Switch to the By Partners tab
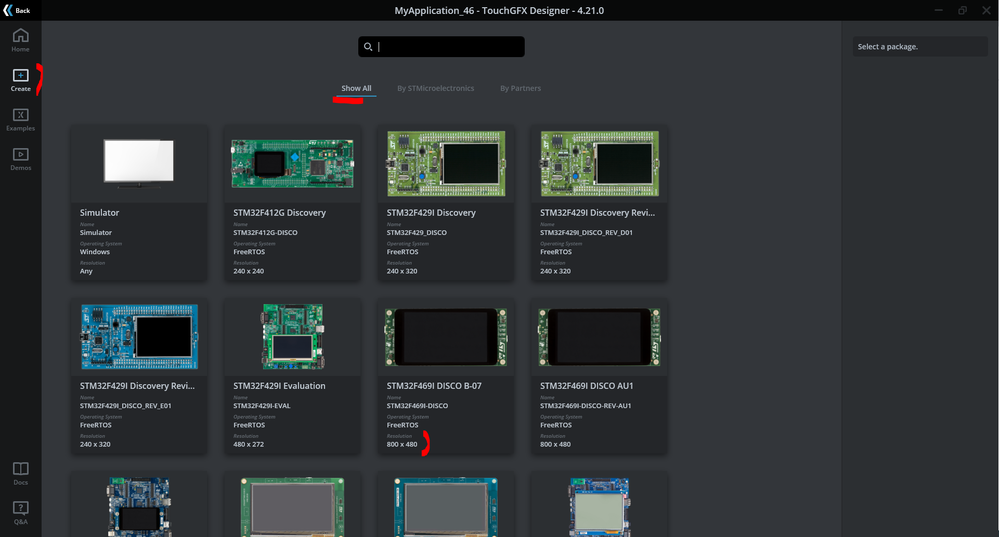999x537 pixels. (x=521, y=89)
